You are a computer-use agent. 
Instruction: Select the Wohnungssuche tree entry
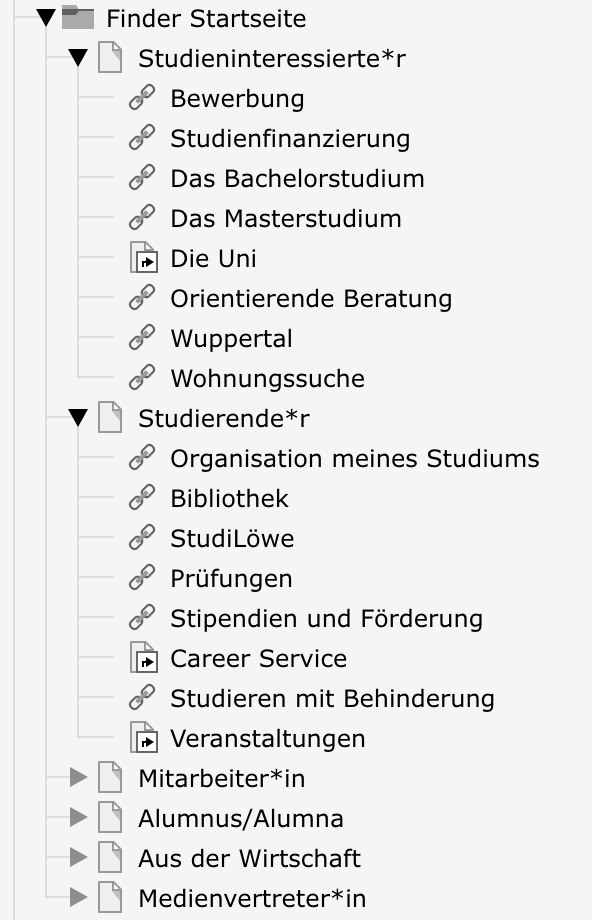click(x=268, y=378)
